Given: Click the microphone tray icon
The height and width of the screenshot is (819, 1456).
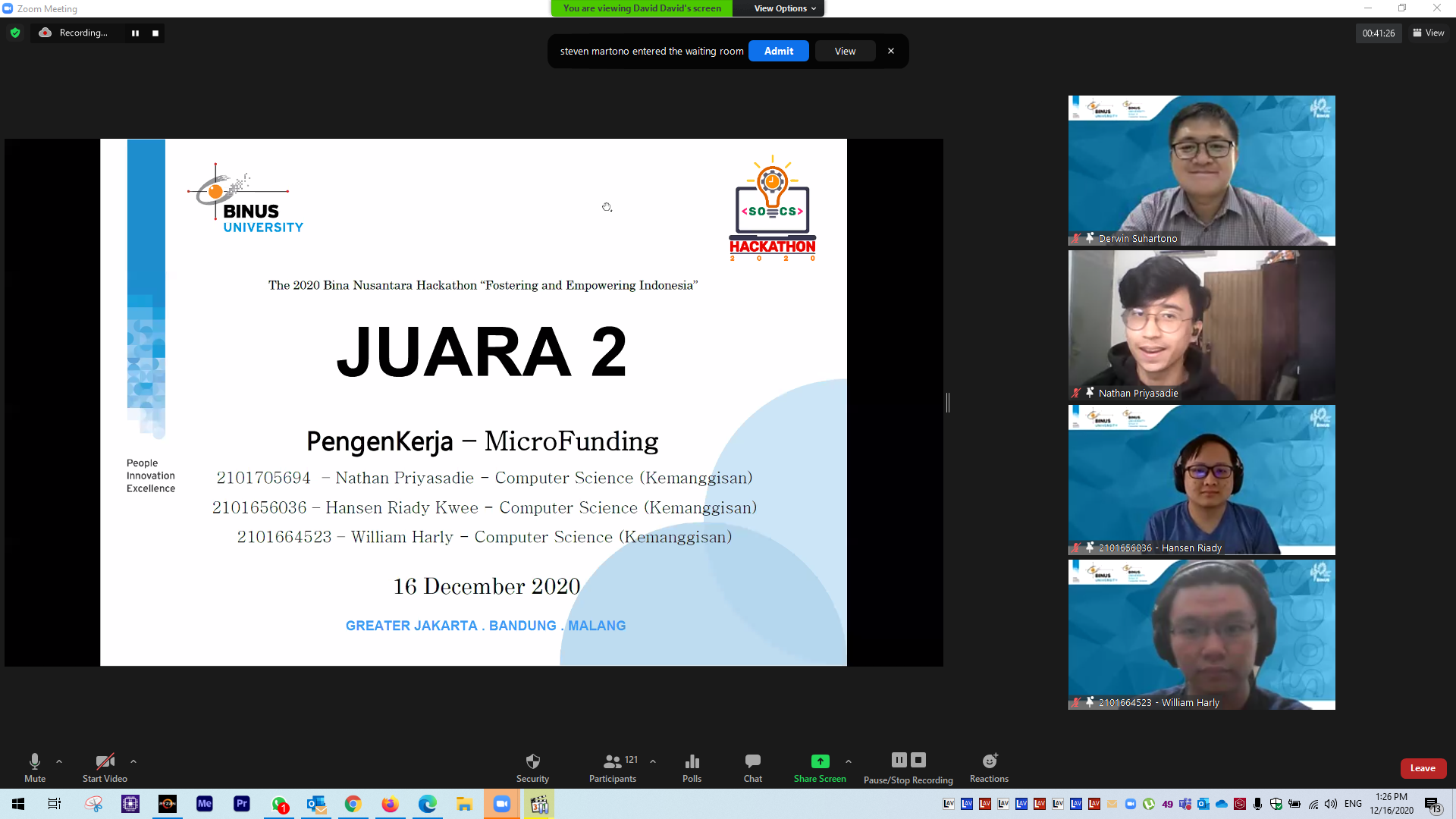Looking at the screenshot, I should coord(1258,804).
